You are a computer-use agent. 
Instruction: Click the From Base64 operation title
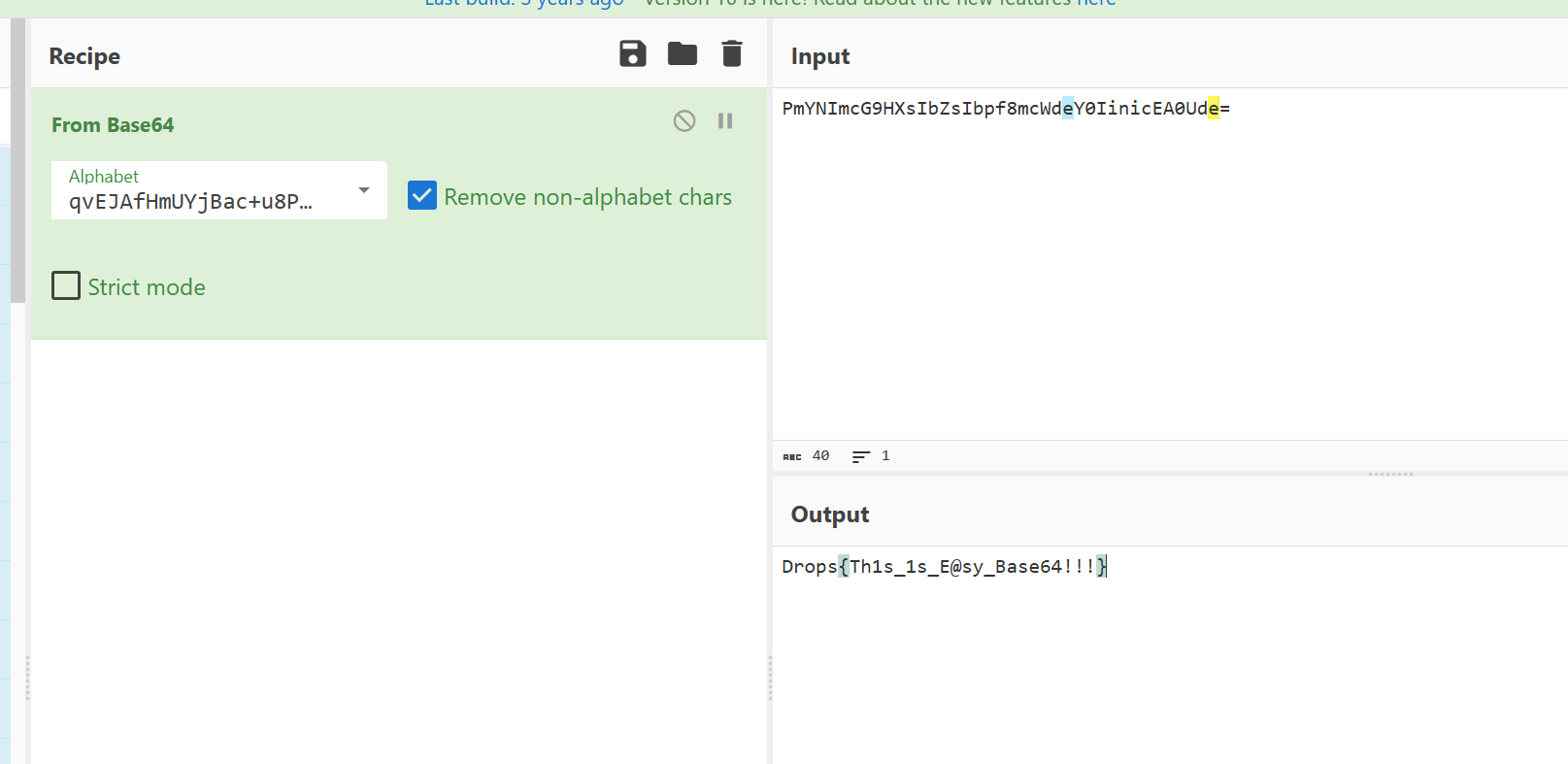point(113,125)
